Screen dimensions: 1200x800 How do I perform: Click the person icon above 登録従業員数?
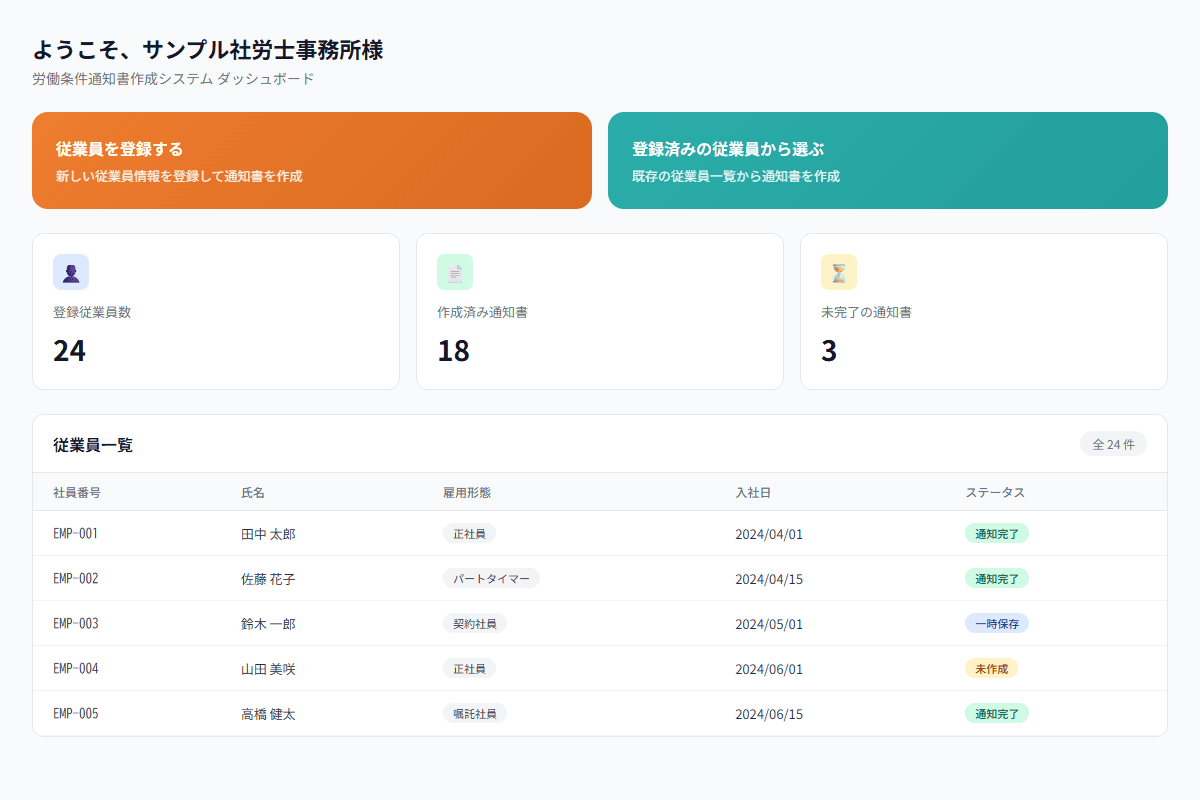tap(71, 272)
